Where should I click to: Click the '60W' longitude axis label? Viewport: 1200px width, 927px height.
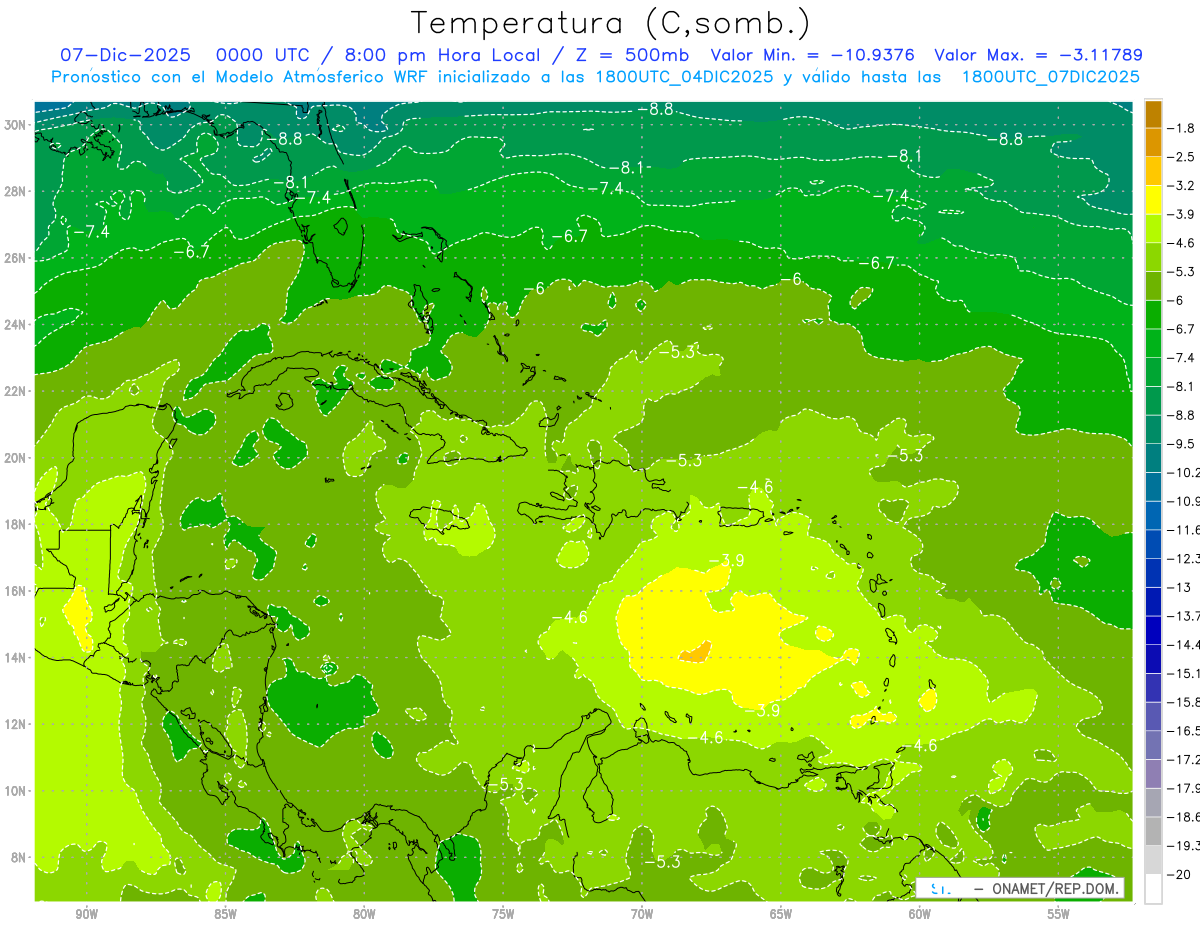[x=919, y=914]
